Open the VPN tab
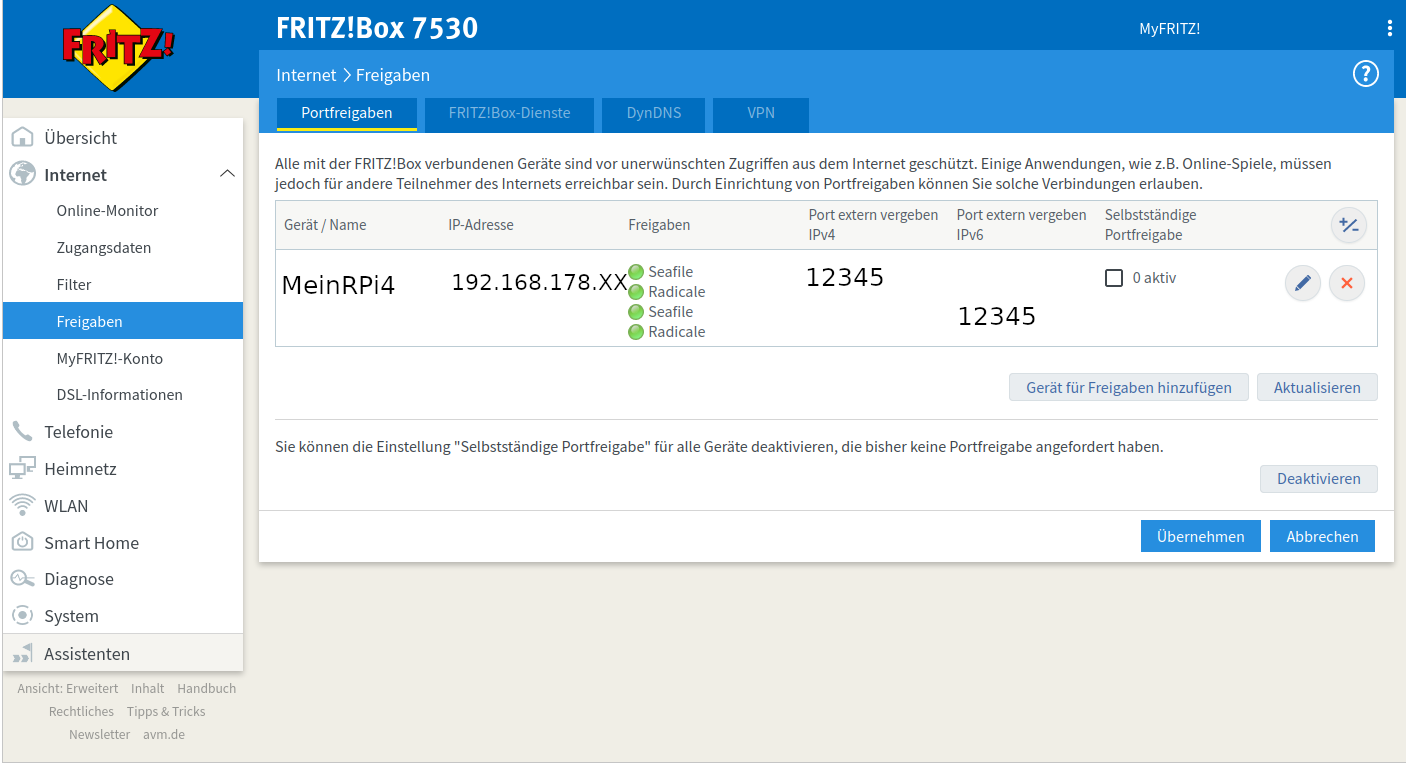 tap(761, 114)
